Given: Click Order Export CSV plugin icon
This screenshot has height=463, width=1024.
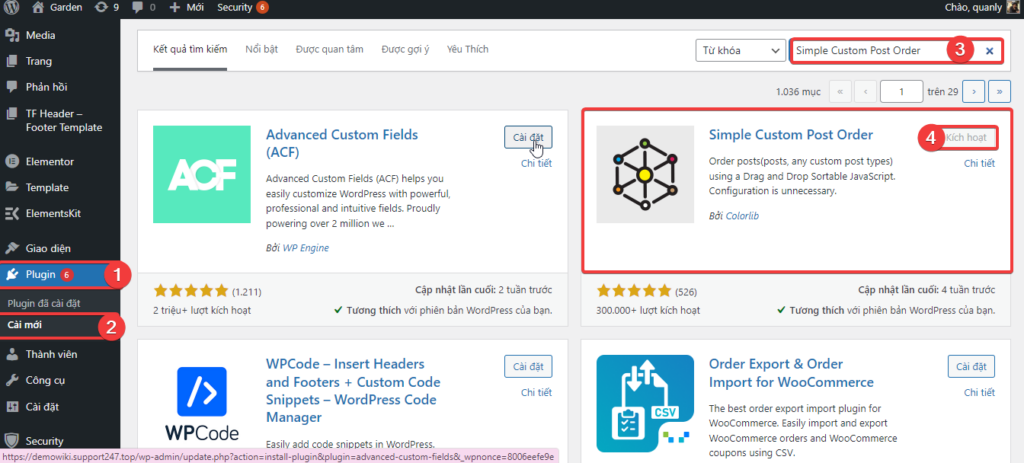Looking at the screenshot, I should 645,403.
